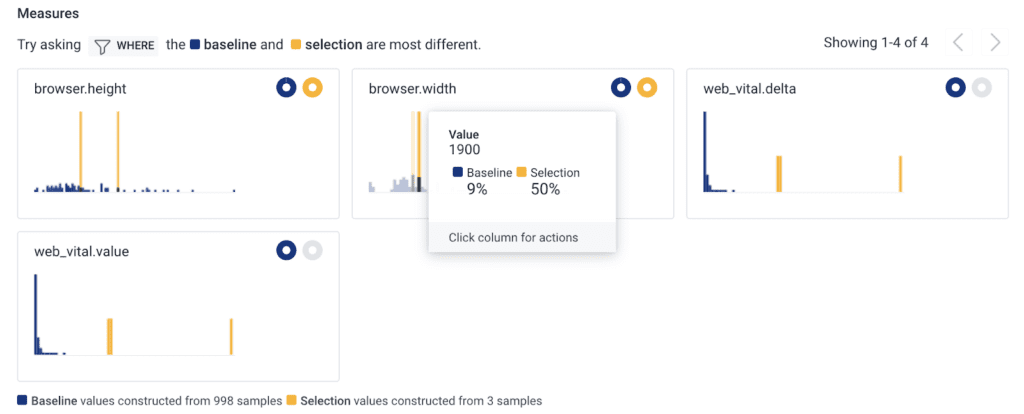Click the orange selection swatch in tooltip

pos(521,173)
